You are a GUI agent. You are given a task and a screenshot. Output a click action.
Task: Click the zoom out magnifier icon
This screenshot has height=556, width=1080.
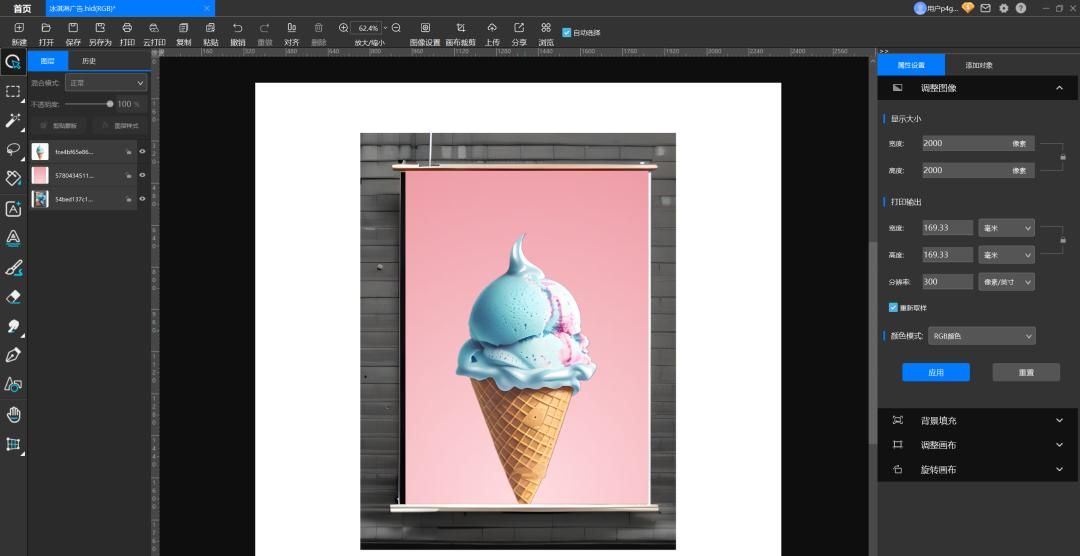click(x=396, y=28)
